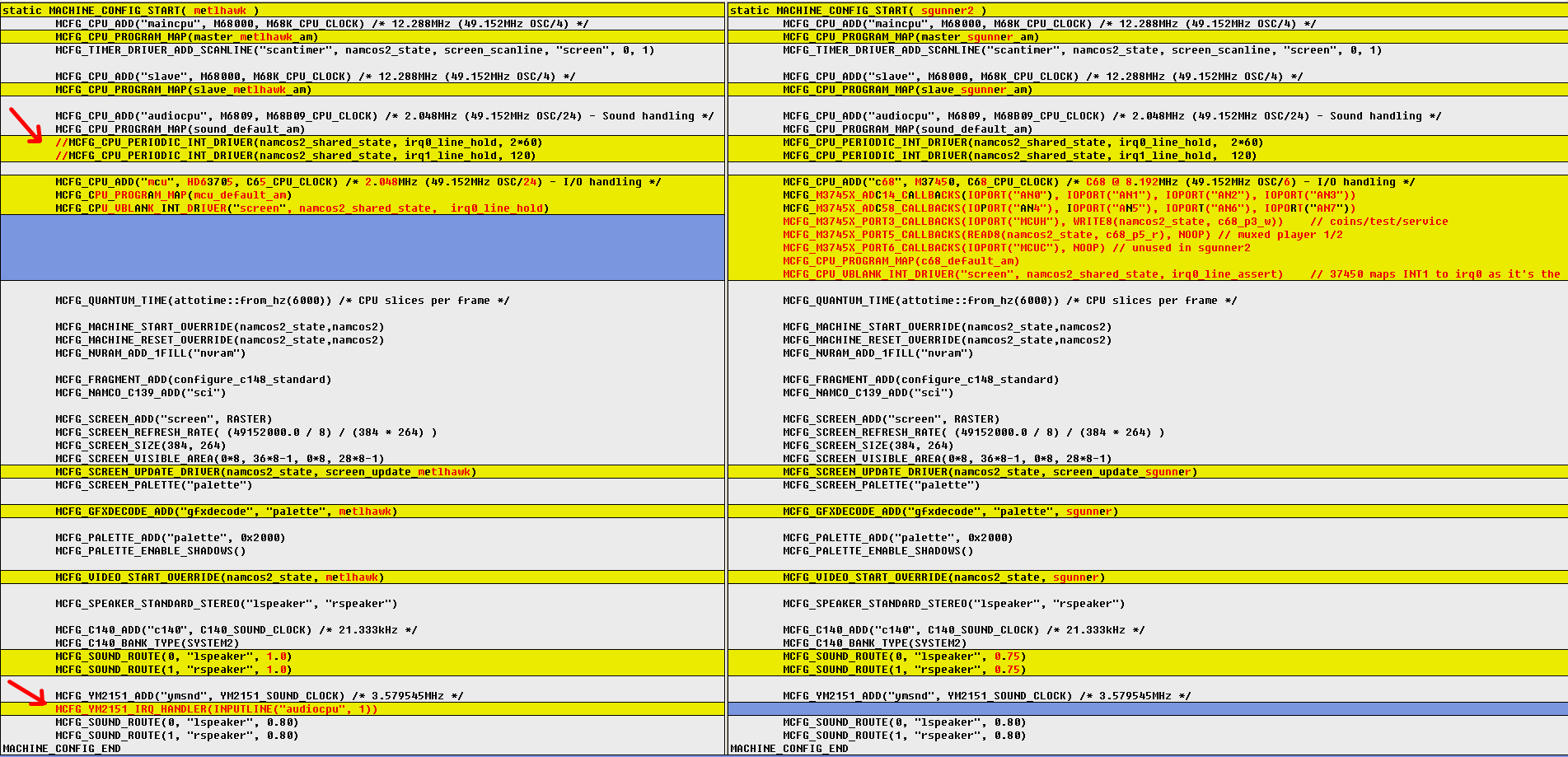Select the irq_line_assert VBLANK line in right pane
This screenshot has width=1568, height=757.
coord(1032,274)
